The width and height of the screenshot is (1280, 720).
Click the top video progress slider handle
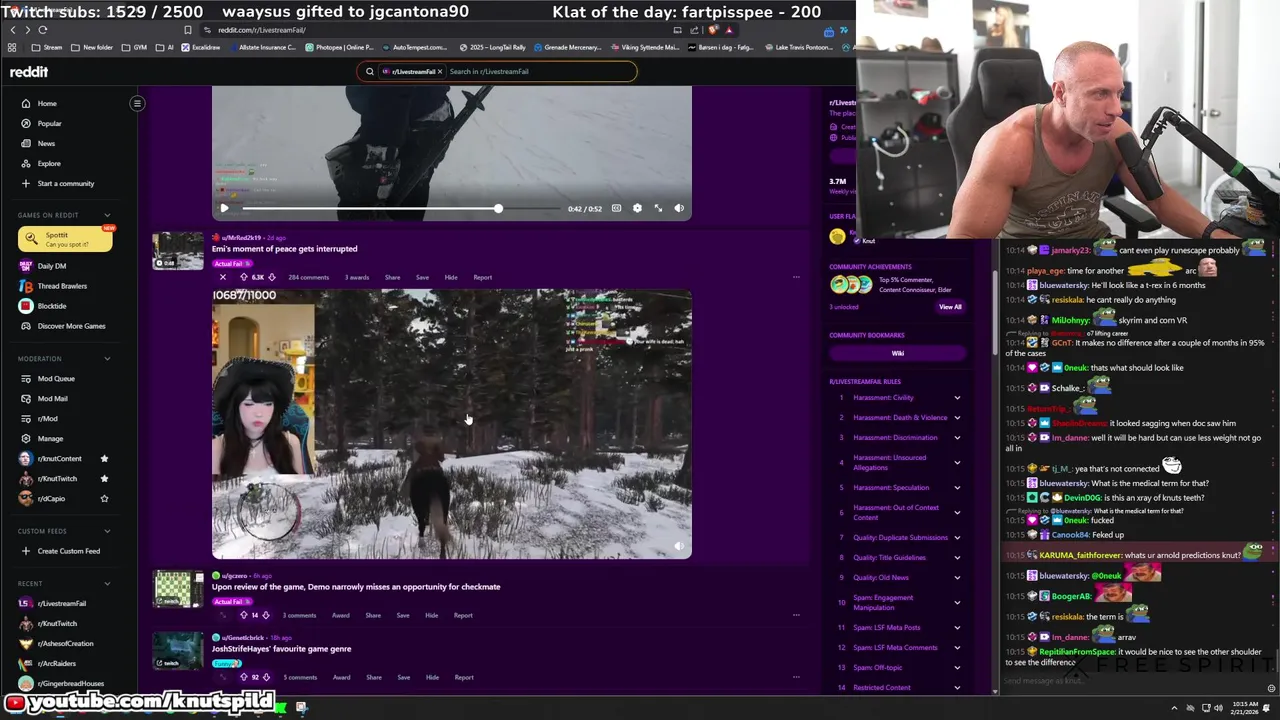pyautogui.click(x=498, y=208)
